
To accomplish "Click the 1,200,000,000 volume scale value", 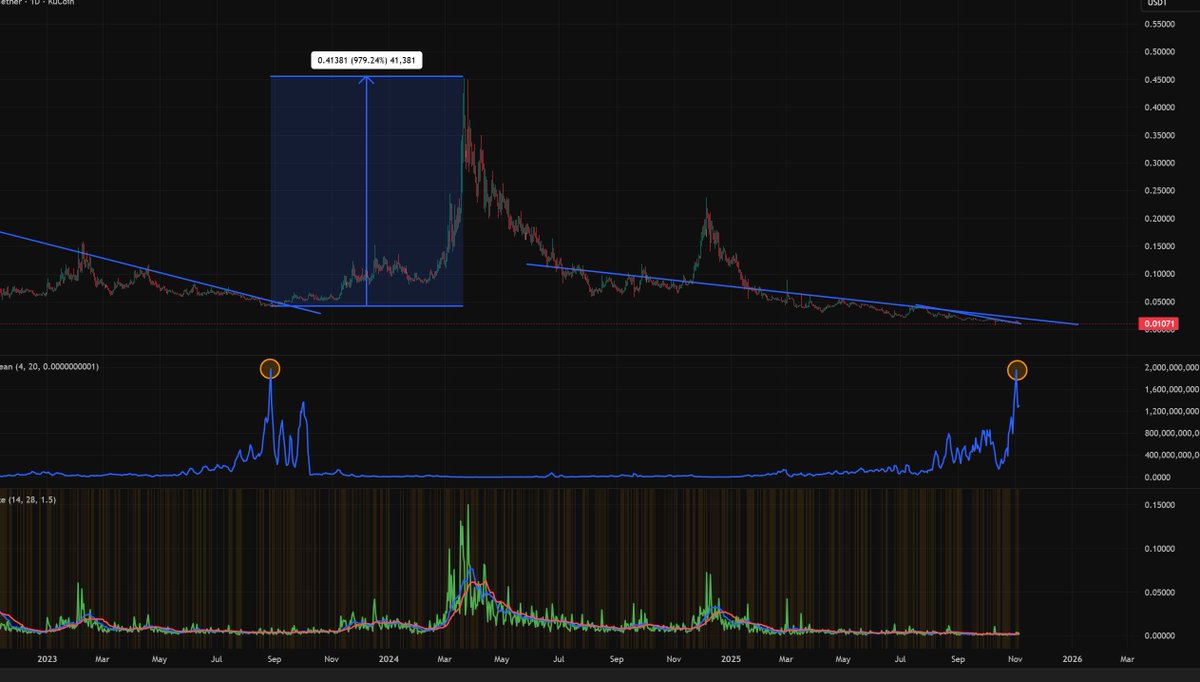I will pos(1170,411).
